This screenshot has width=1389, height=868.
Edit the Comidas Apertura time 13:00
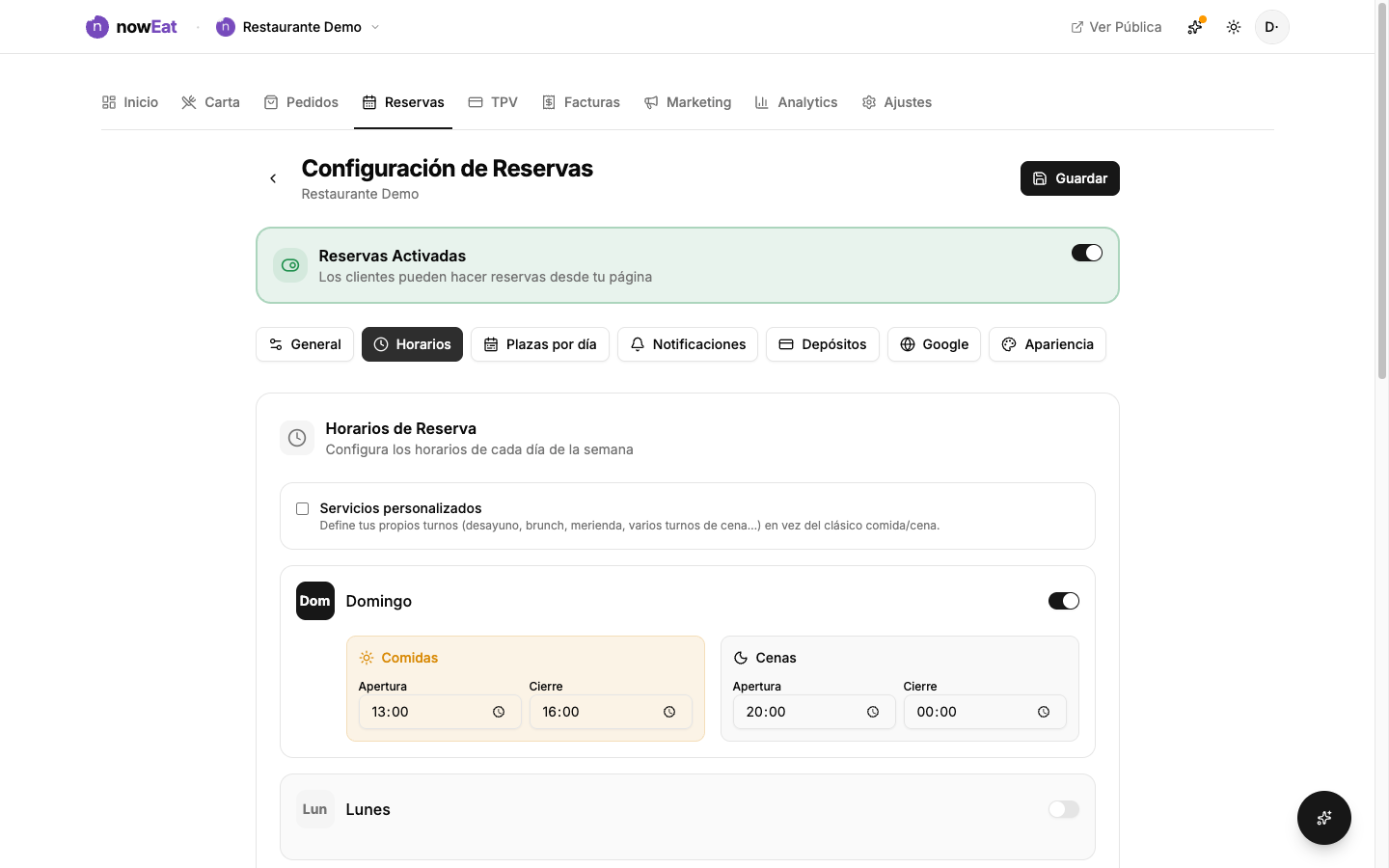pos(440,712)
